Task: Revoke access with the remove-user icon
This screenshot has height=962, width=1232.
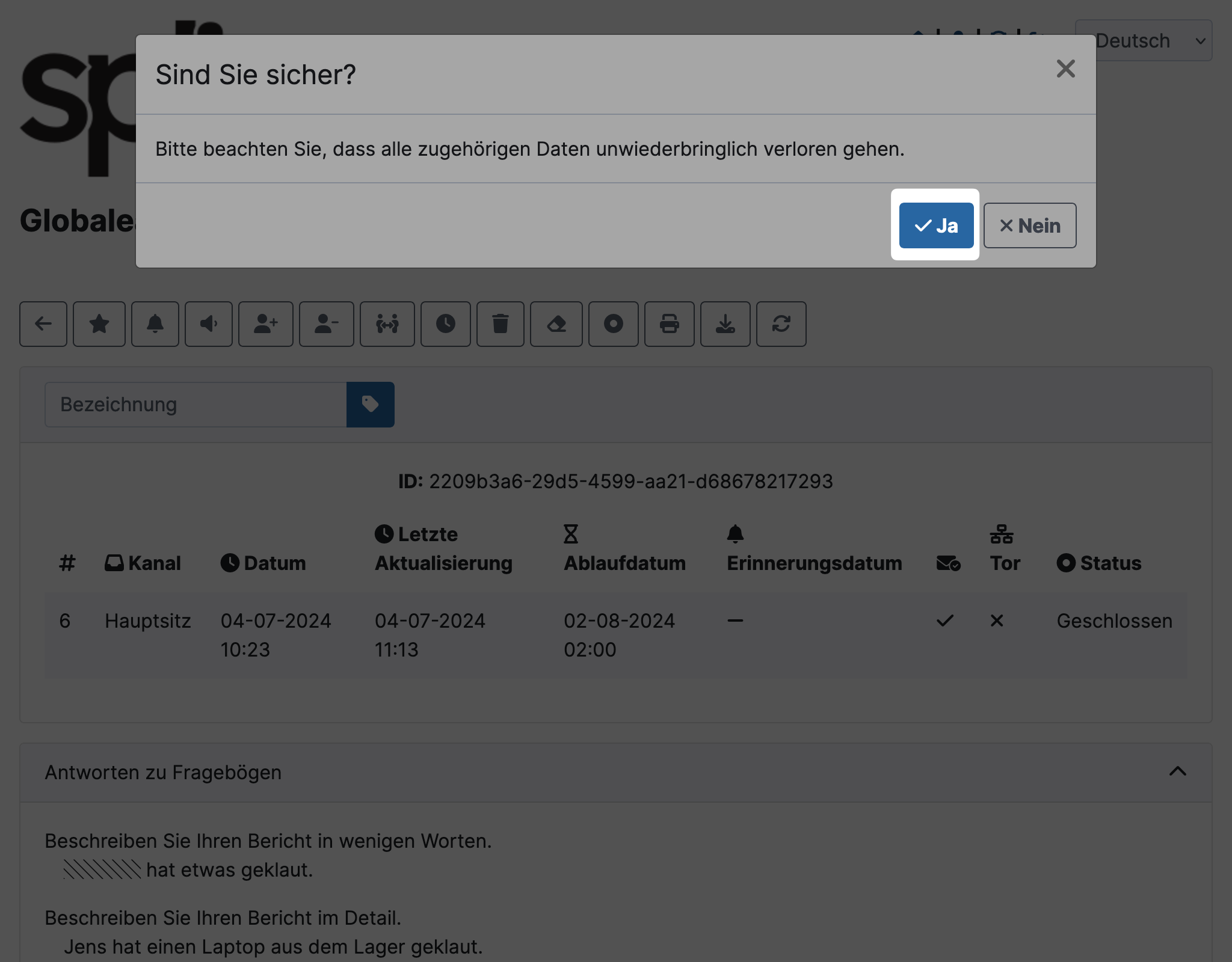Action: click(327, 324)
